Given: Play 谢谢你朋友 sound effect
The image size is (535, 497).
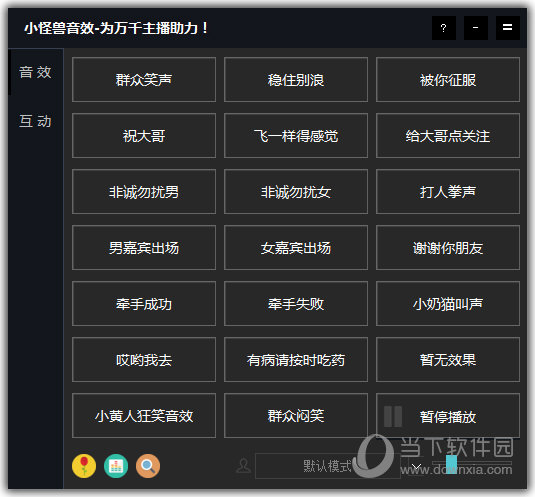Looking at the screenshot, I should click(448, 247).
